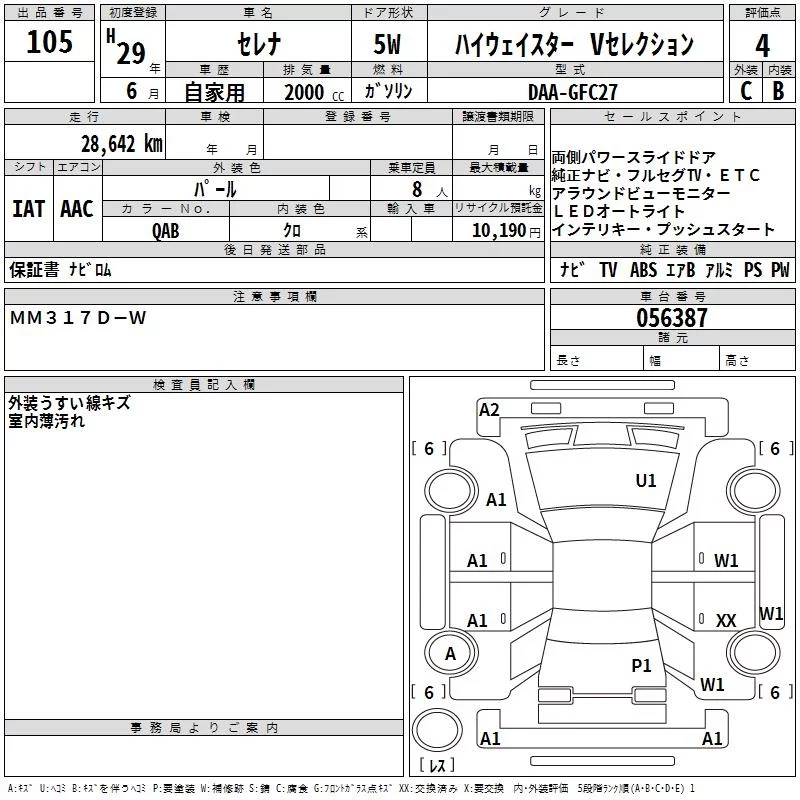Click the XX replaced-panel mark on the diagram
This screenshot has width=800, height=800.
[726, 620]
